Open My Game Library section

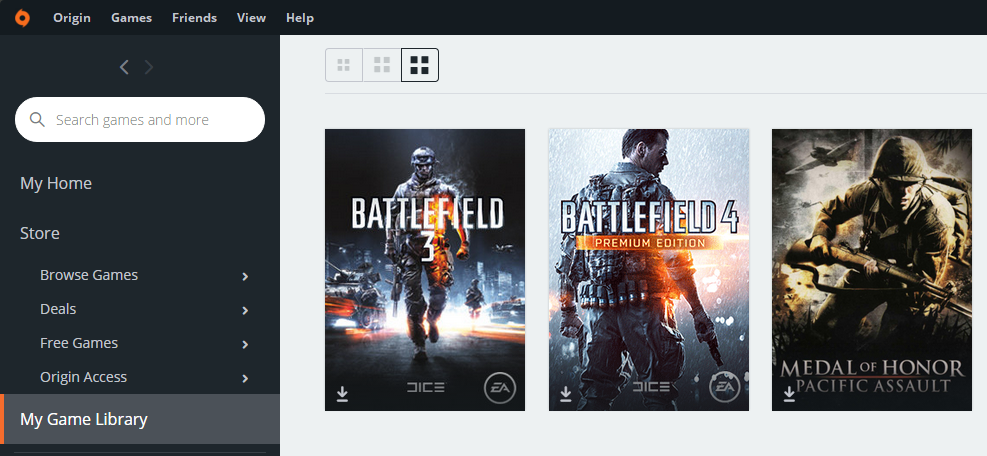coord(84,419)
